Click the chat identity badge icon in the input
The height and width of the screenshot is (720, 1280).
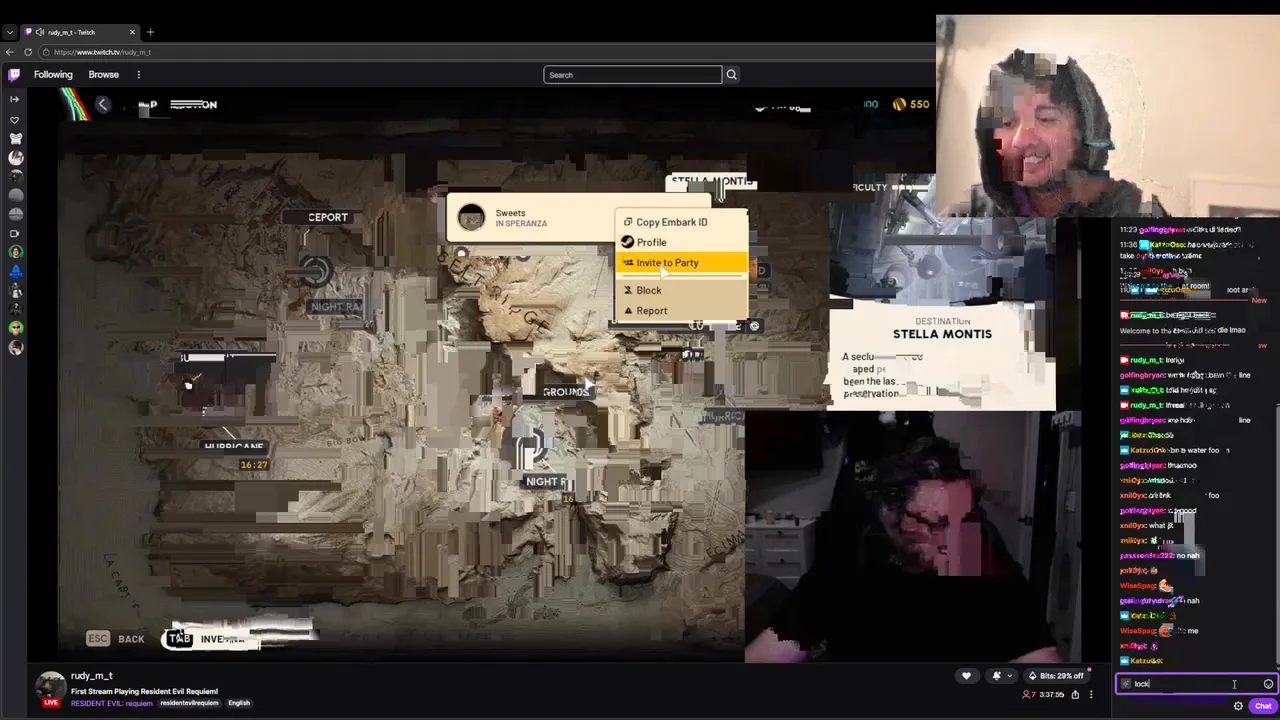pyautogui.click(x=1126, y=684)
